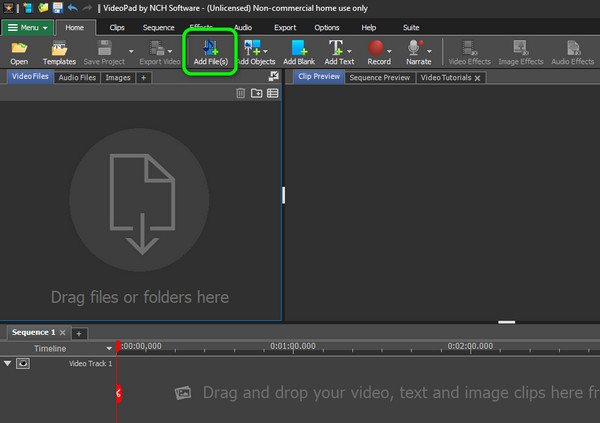Open Audio Effects from the toolbar
Screen dimensions: 600x423
572,52
